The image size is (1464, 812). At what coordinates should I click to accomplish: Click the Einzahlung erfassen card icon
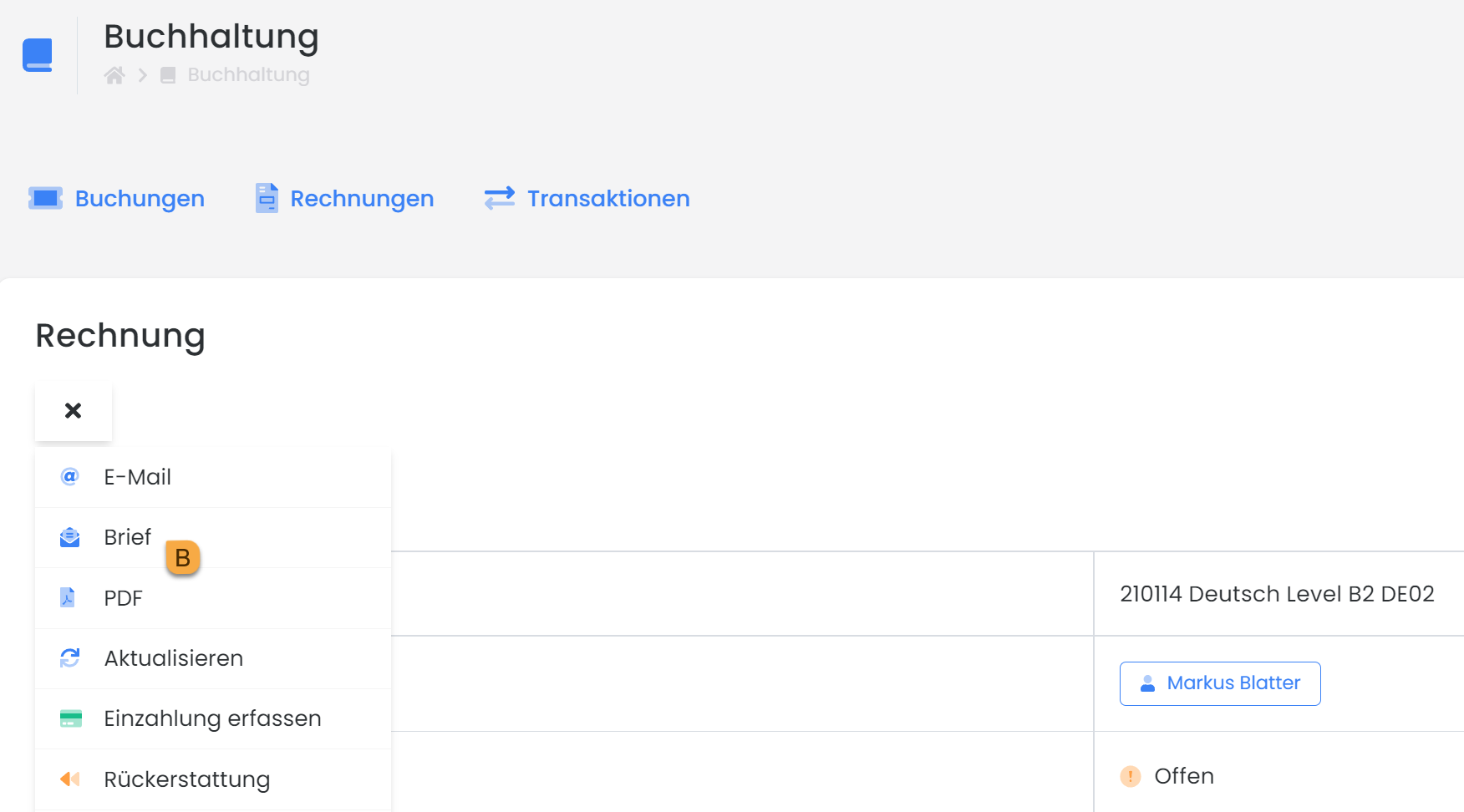71,718
